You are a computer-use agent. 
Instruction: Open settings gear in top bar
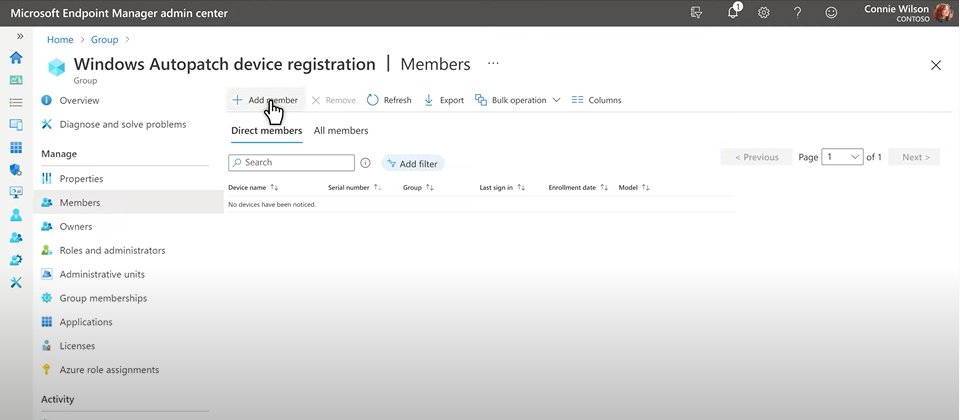coord(763,12)
